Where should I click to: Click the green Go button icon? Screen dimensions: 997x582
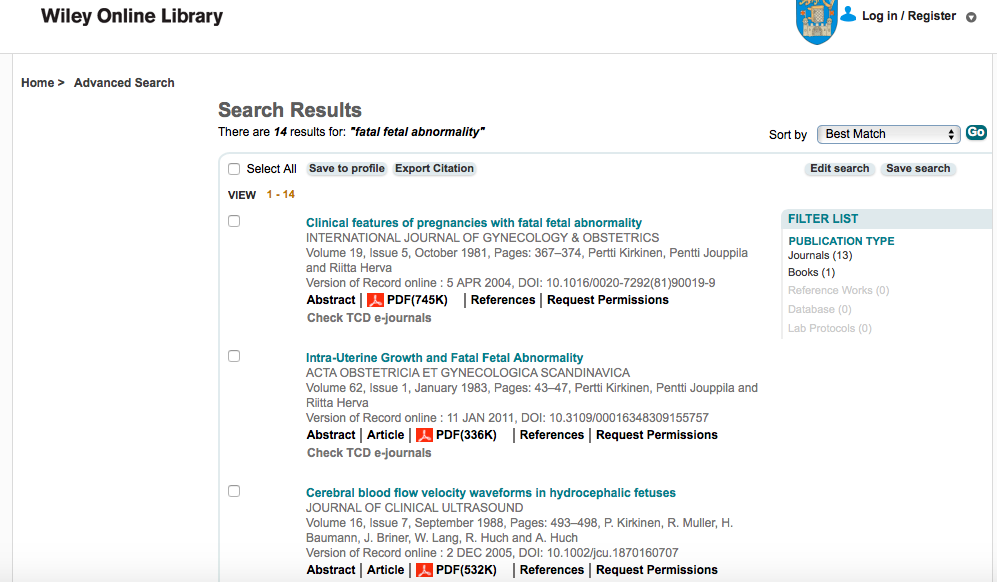coord(976,133)
